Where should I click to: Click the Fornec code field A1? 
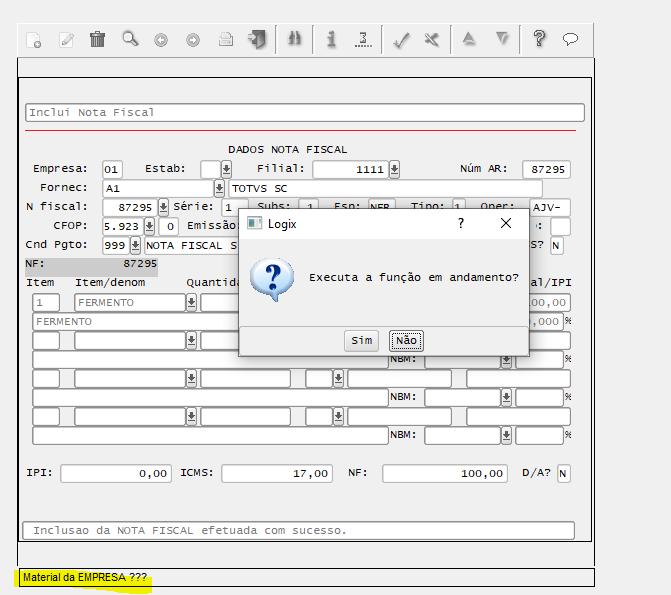[158, 188]
